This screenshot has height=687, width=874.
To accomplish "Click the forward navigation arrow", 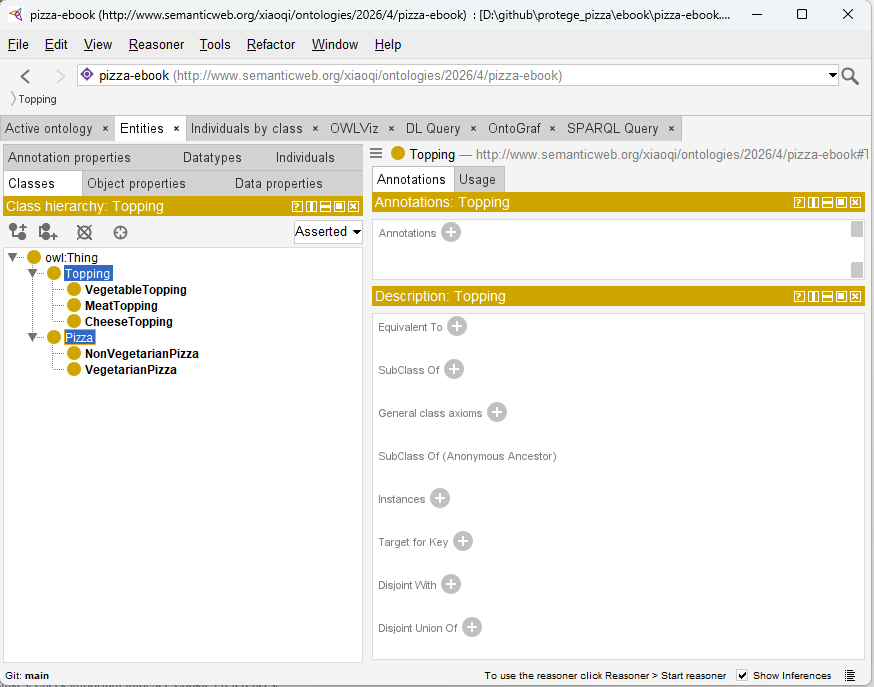I will tap(60, 76).
